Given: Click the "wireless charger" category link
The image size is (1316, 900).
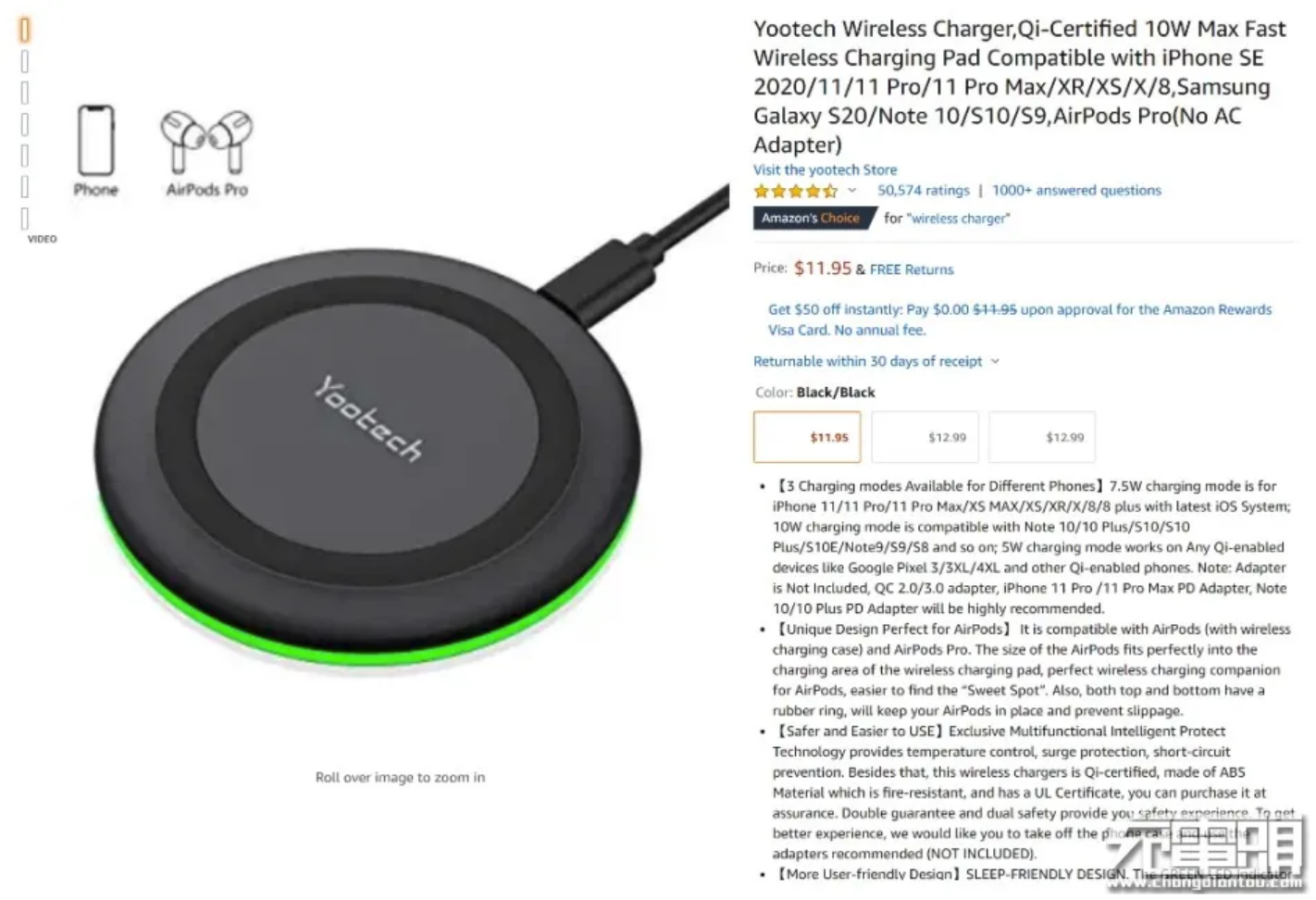Looking at the screenshot, I should 960,219.
